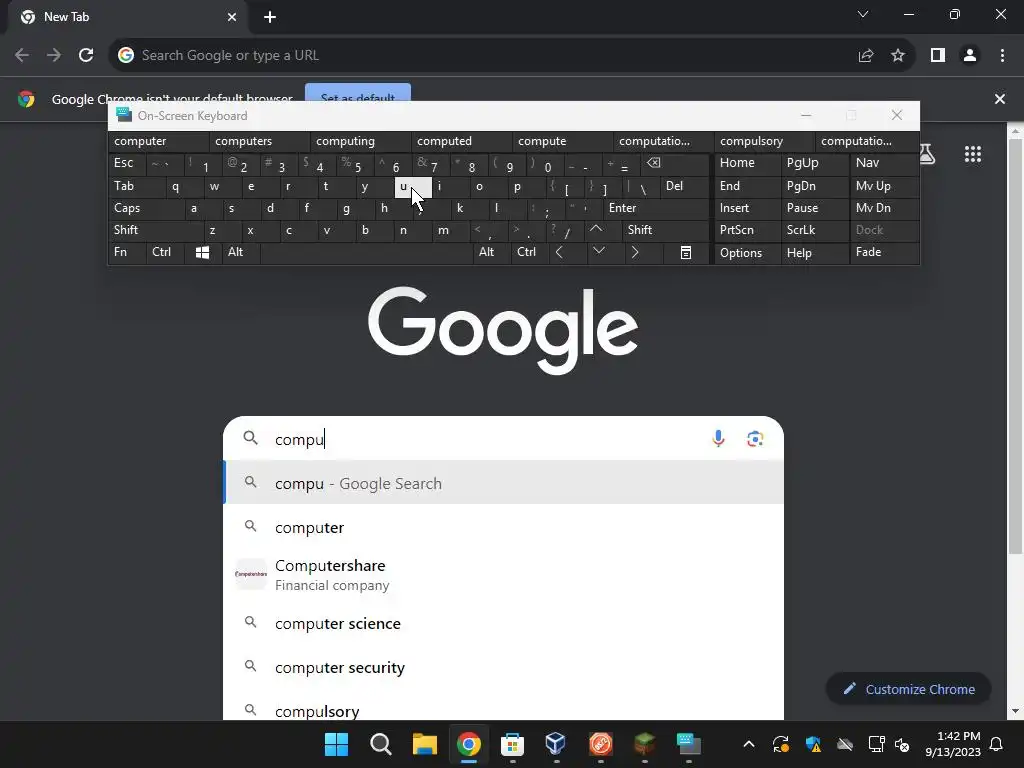Screen dimensions: 1024x768
Task: Open the Chrome profile avatar icon
Action: [x=970, y=56]
